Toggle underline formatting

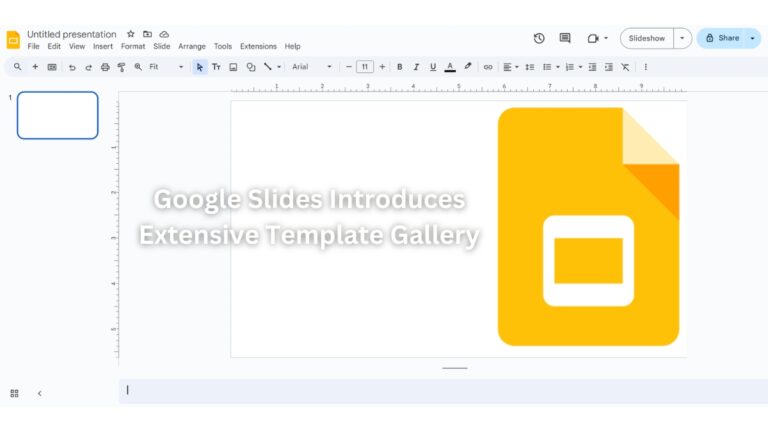[433, 67]
